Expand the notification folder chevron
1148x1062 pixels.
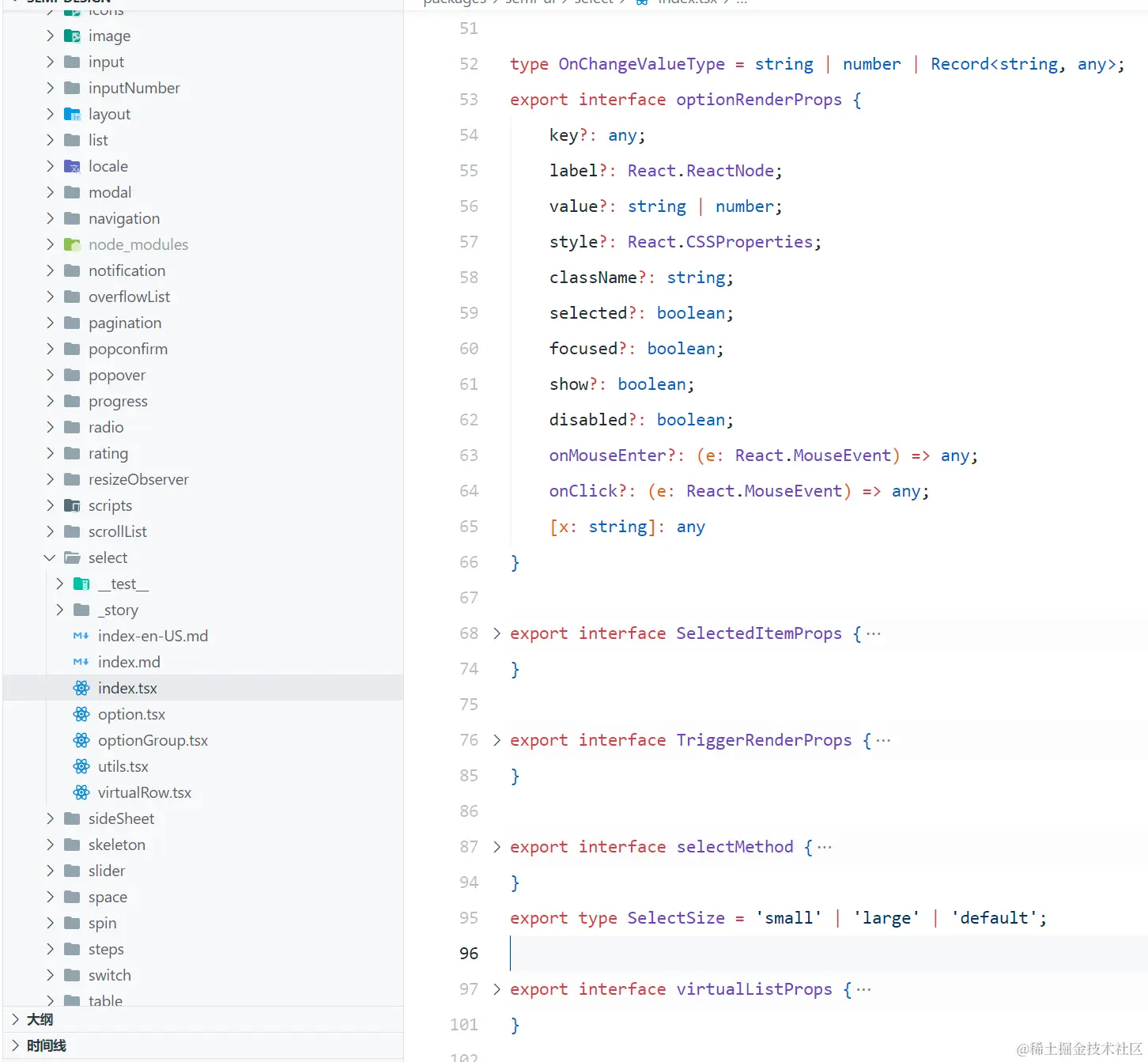[50, 270]
